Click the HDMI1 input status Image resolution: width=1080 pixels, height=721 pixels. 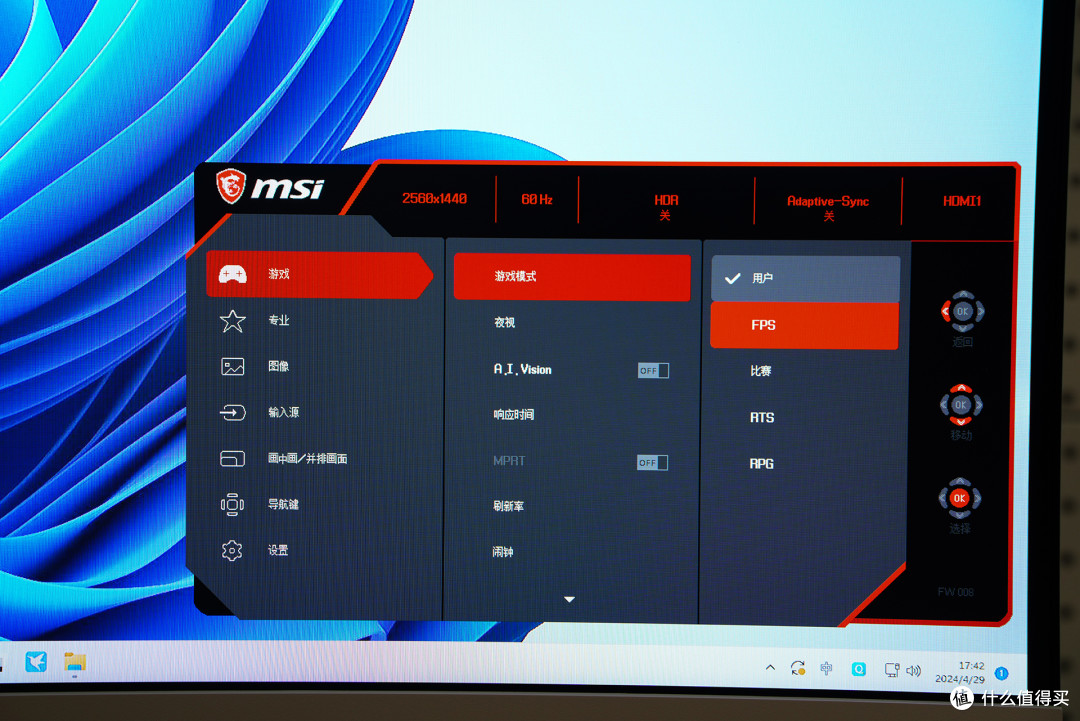coord(962,201)
